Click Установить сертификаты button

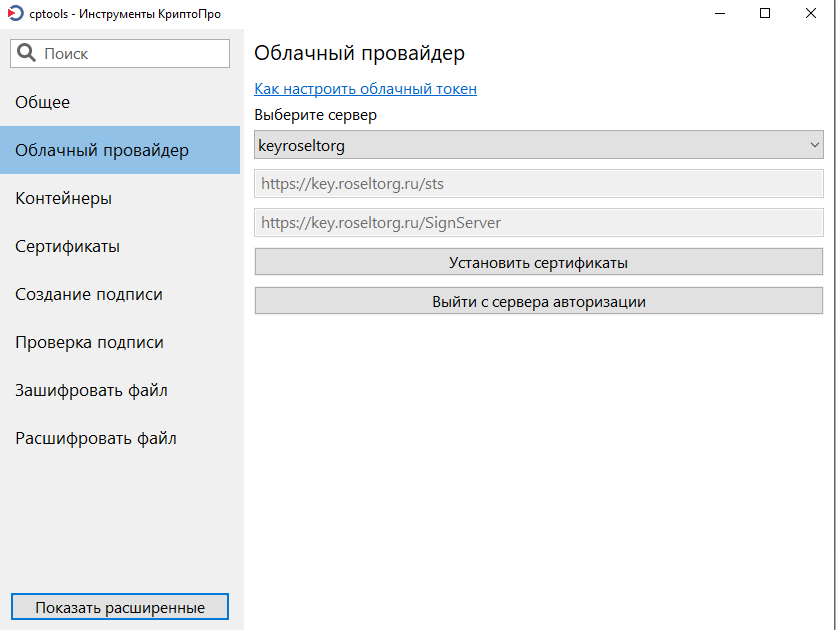(x=539, y=262)
